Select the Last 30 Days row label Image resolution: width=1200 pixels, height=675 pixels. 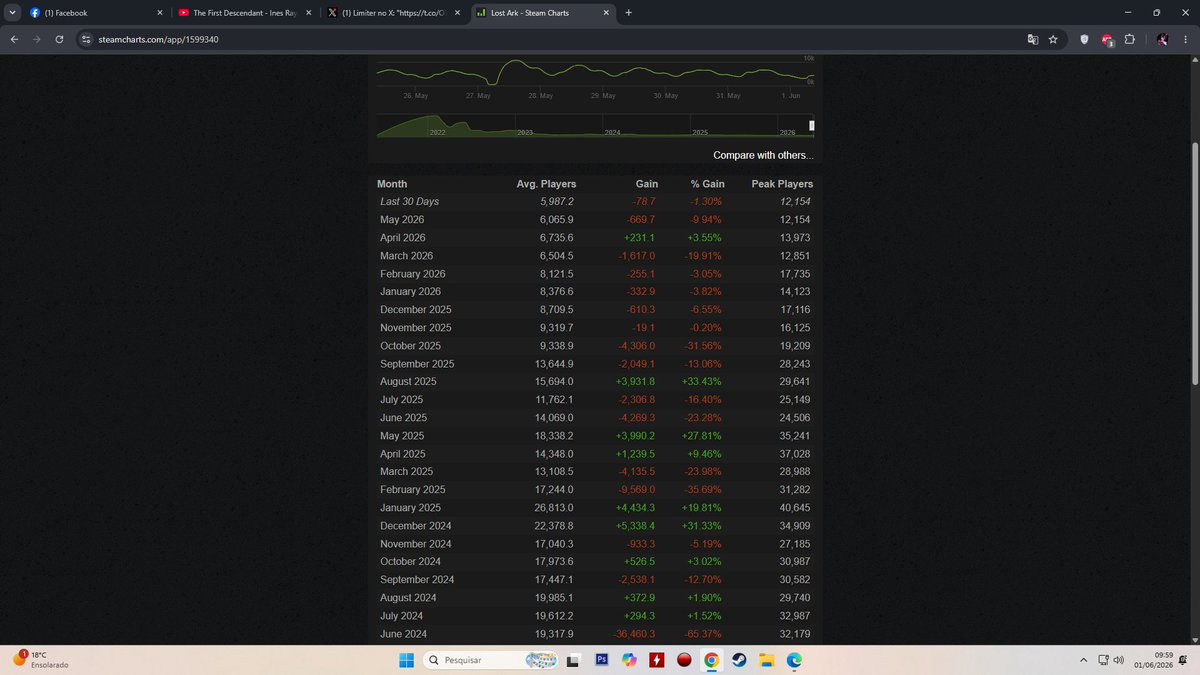[410, 201]
